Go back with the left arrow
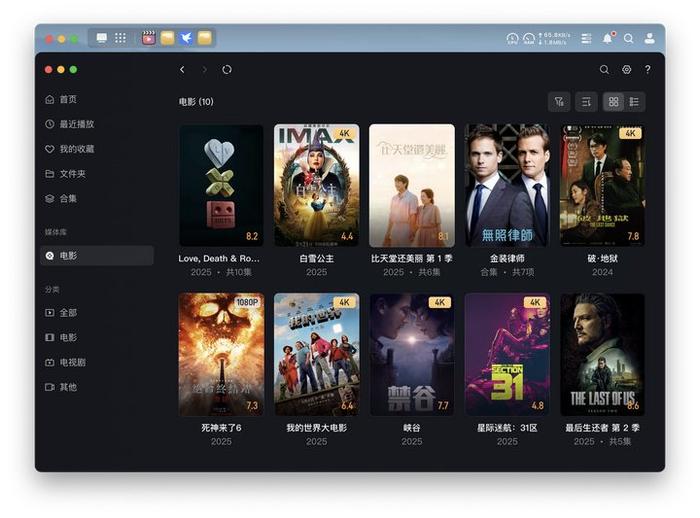This screenshot has width=700, height=518. [182, 70]
